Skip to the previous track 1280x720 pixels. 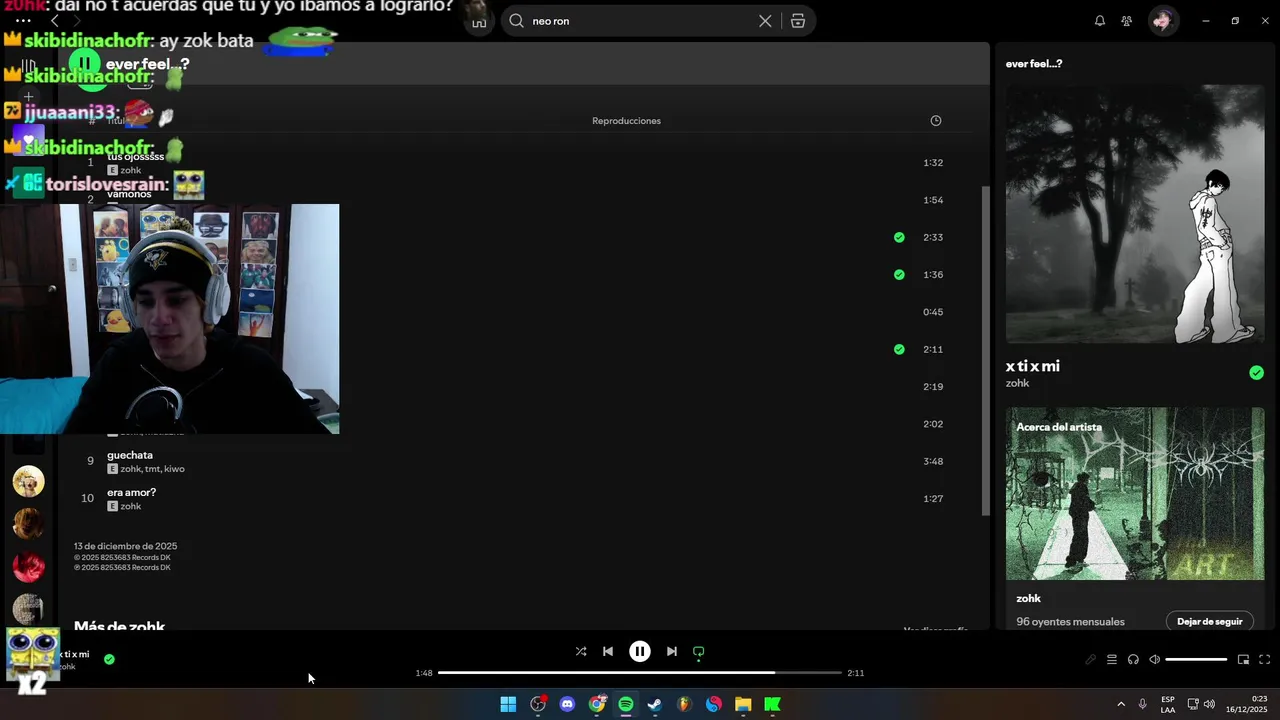click(608, 651)
